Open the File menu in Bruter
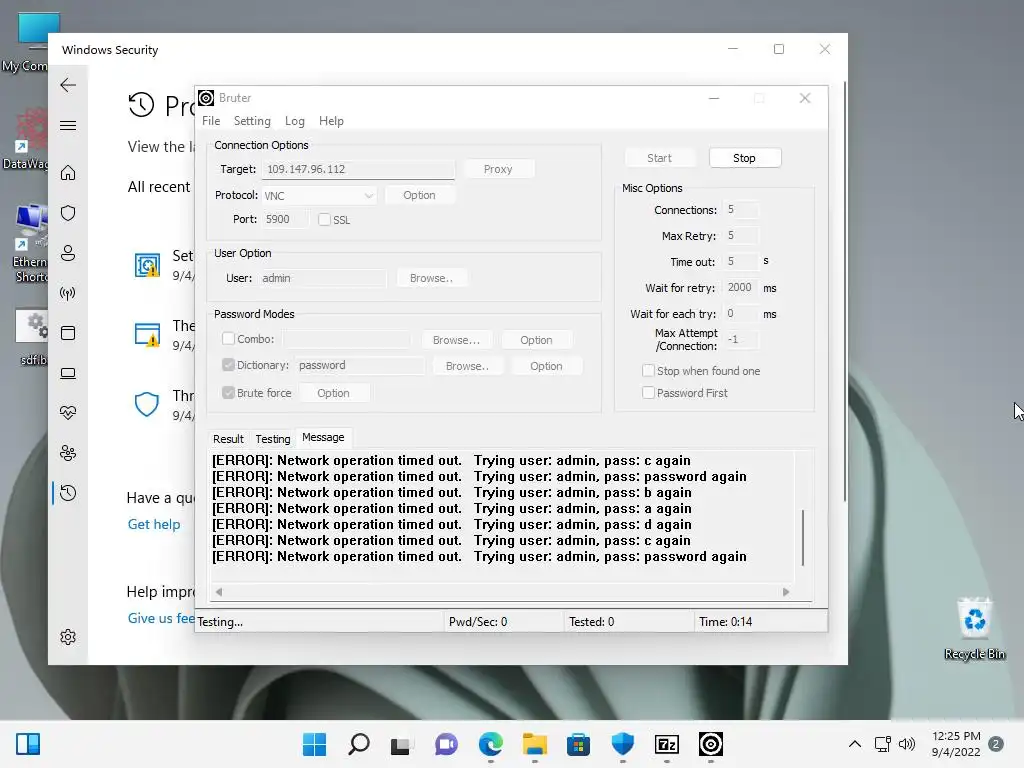This screenshot has width=1024, height=768. click(x=211, y=121)
